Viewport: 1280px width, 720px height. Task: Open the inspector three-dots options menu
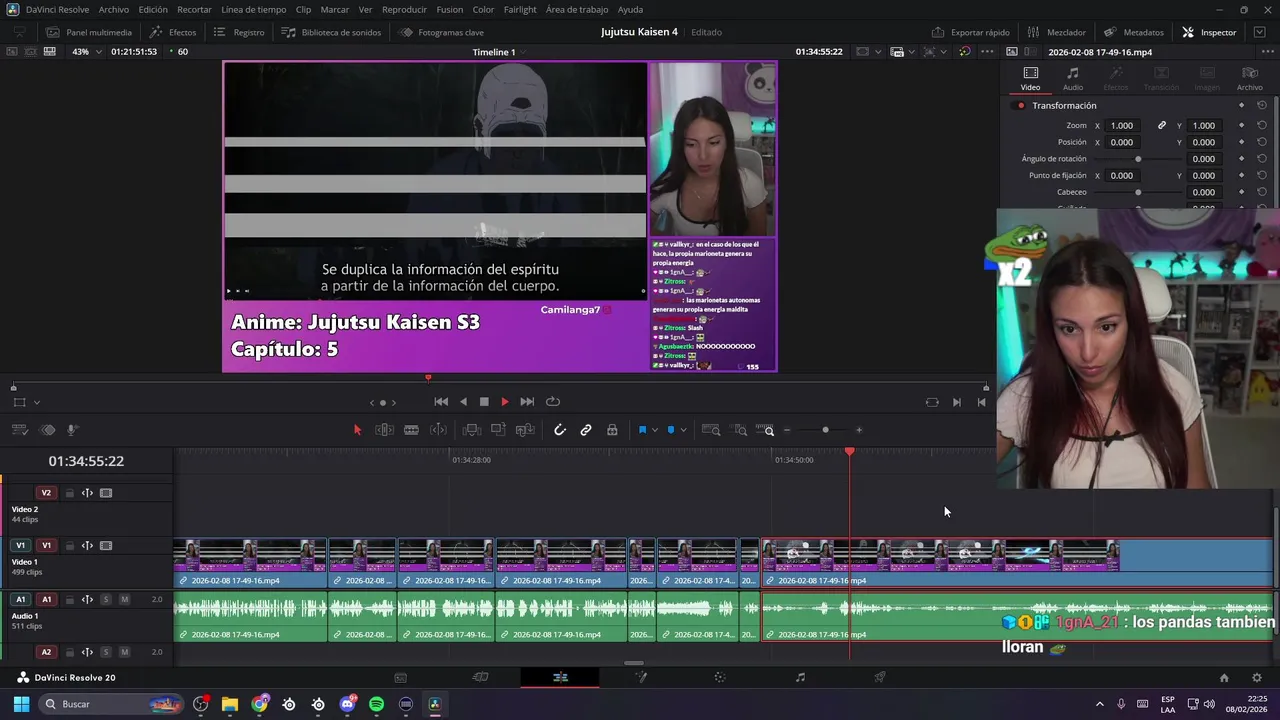pos(1268,52)
